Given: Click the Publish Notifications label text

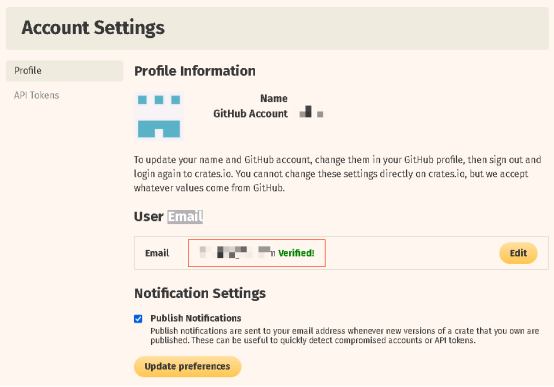Looking at the screenshot, I should point(196,318).
